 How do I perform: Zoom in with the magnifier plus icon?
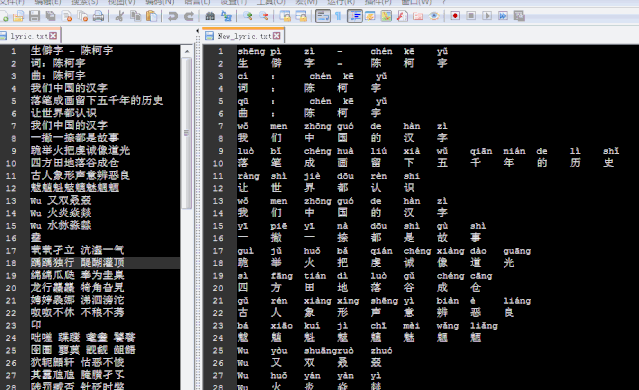point(247,16)
